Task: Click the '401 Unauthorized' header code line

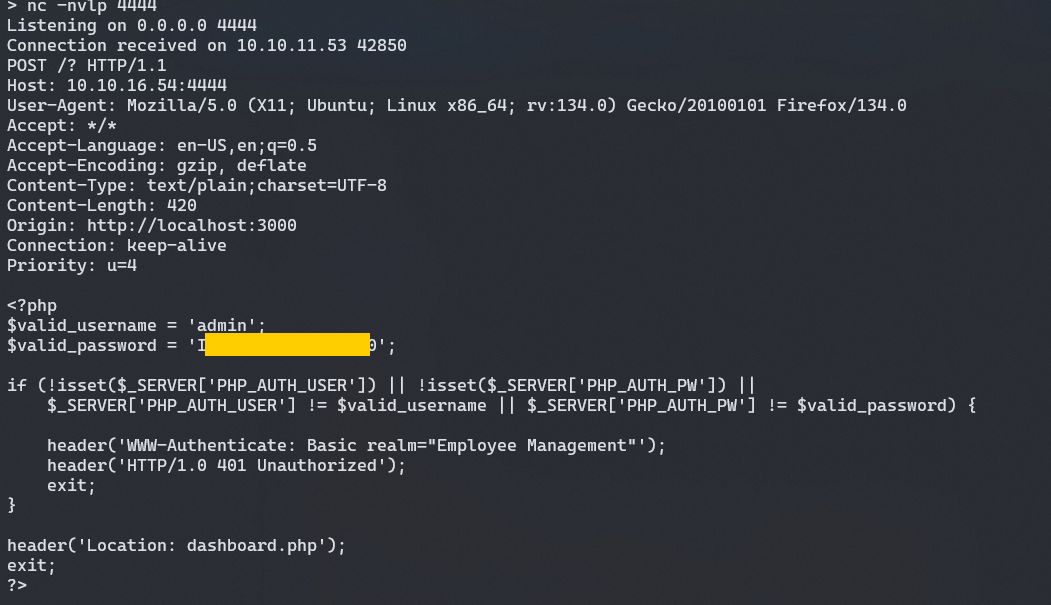Action: coord(216,465)
